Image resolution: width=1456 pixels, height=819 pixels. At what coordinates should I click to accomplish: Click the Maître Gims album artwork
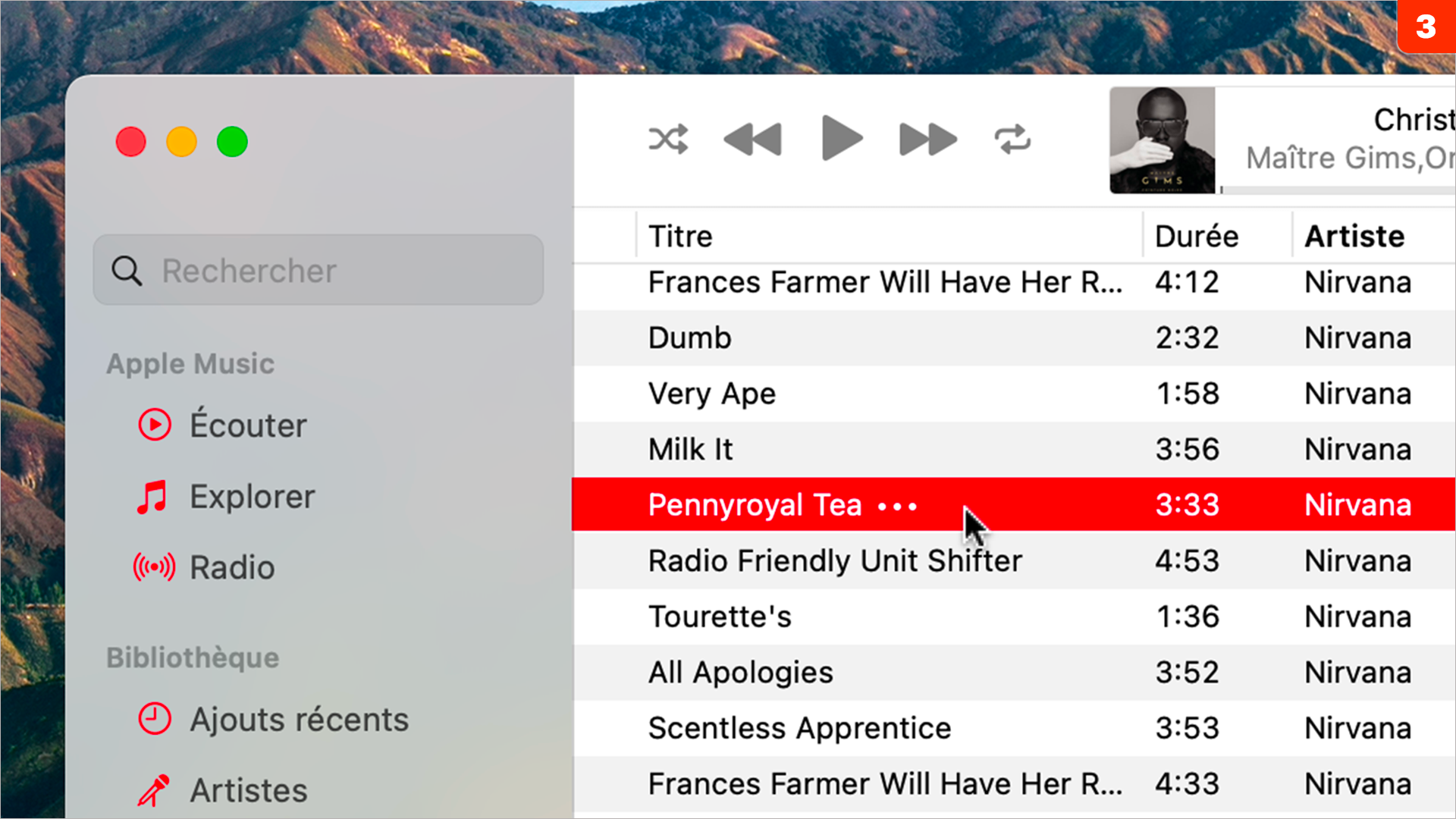1162,140
